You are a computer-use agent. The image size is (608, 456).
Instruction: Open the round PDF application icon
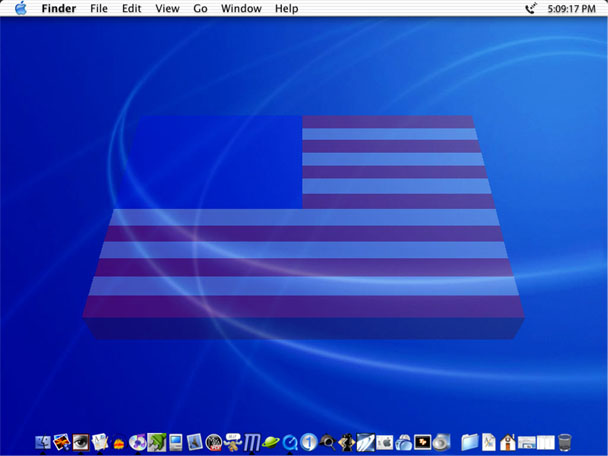[214, 442]
